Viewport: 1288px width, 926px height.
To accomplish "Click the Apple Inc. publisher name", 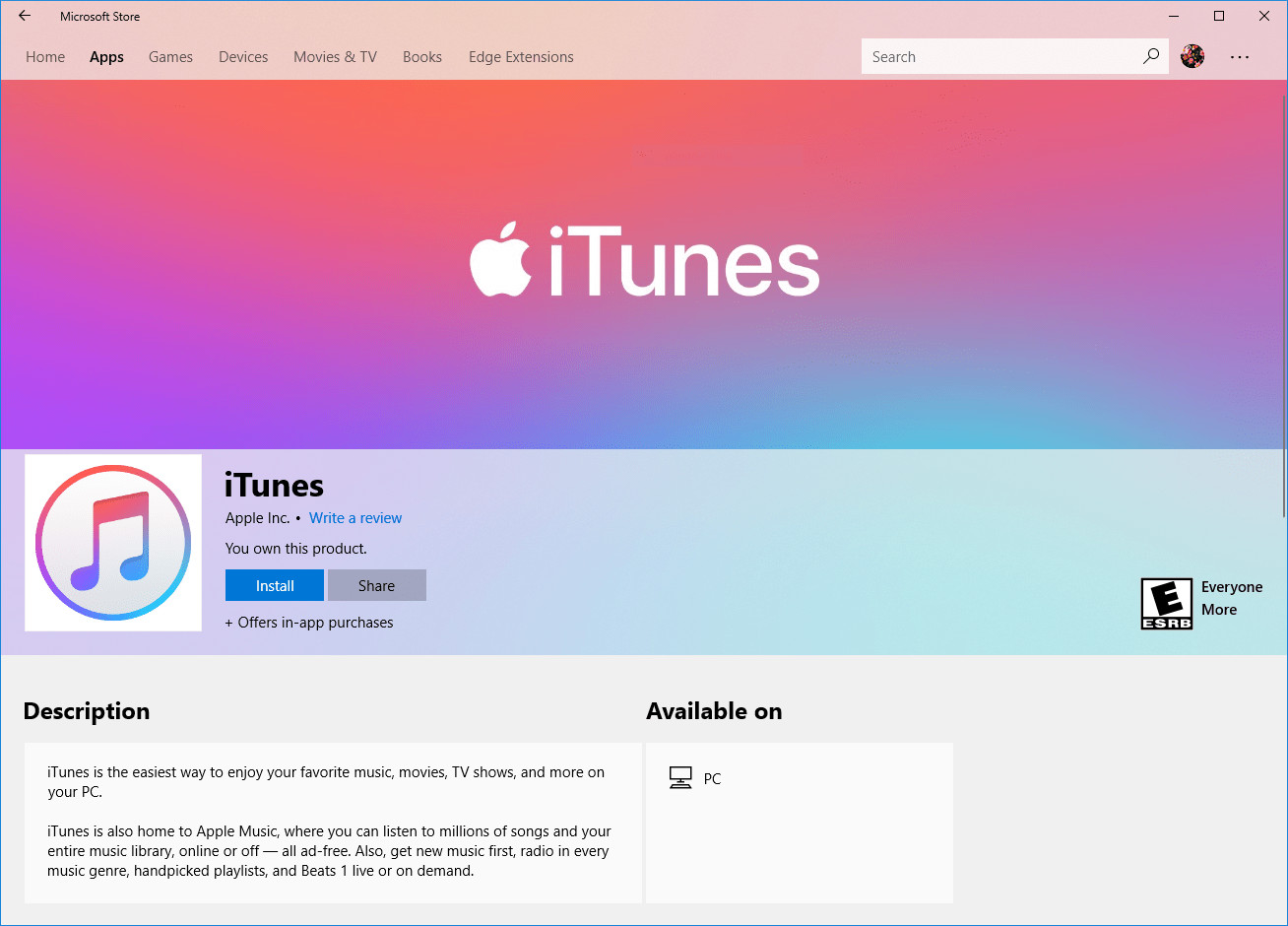I will pyautogui.click(x=258, y=518).
